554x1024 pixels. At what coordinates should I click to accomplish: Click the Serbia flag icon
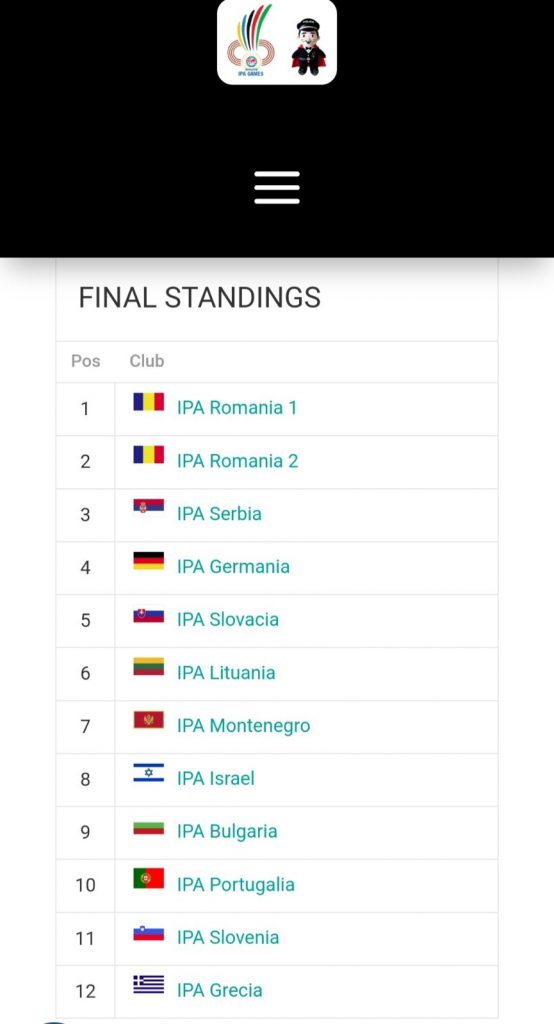(x=149, y=506)
